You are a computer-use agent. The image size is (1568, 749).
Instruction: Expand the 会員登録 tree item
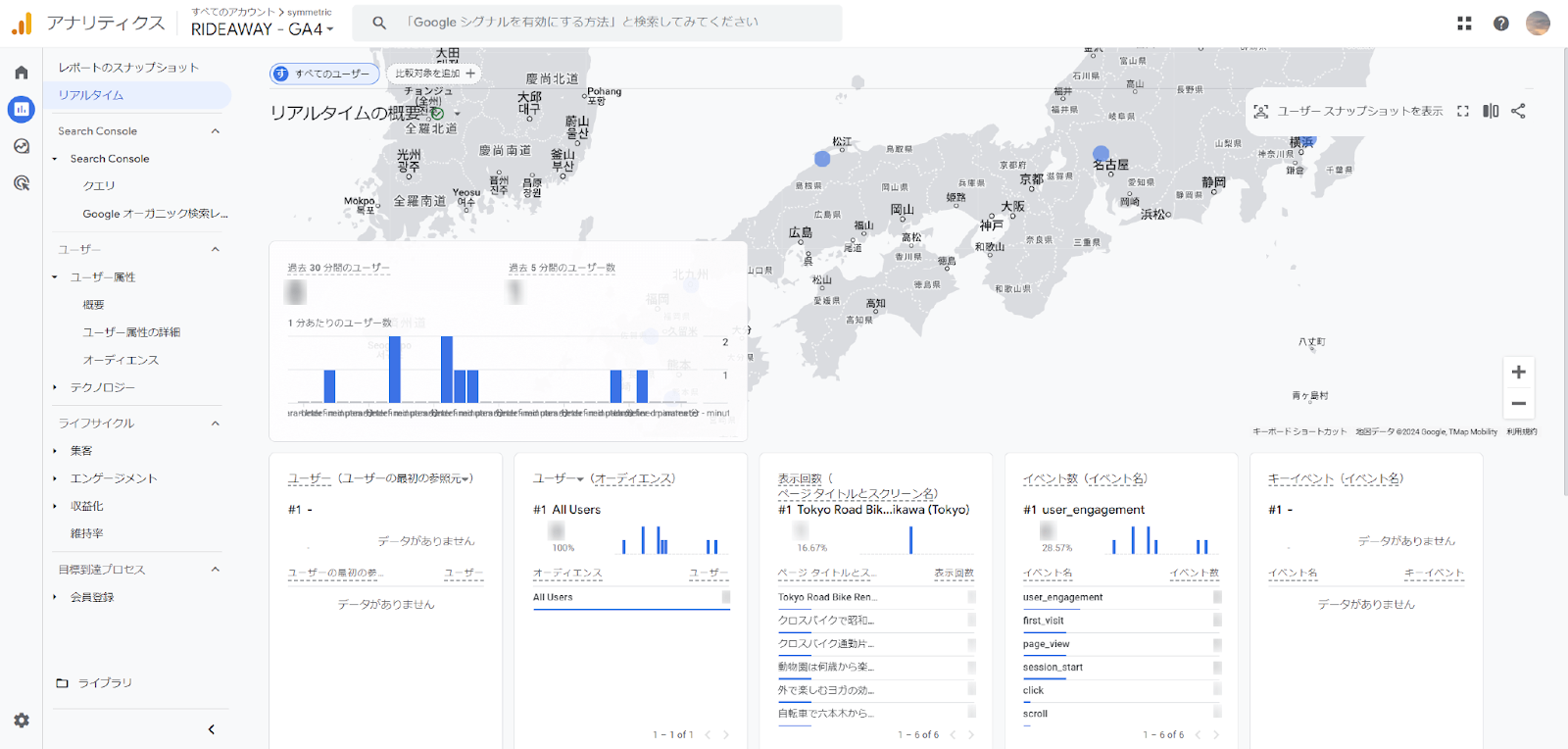55,597
